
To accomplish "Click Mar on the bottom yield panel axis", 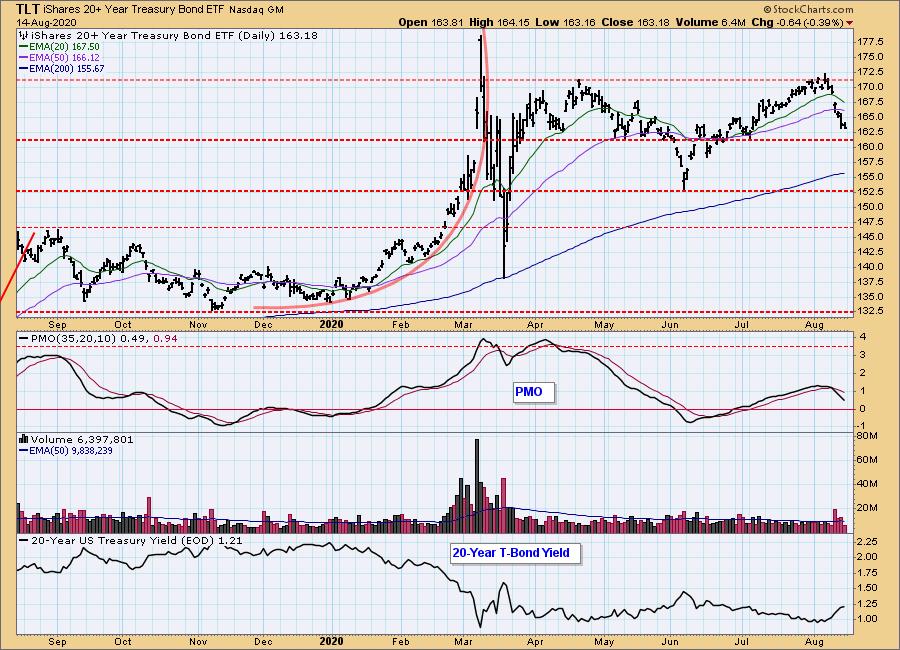I will click(463, 641).
